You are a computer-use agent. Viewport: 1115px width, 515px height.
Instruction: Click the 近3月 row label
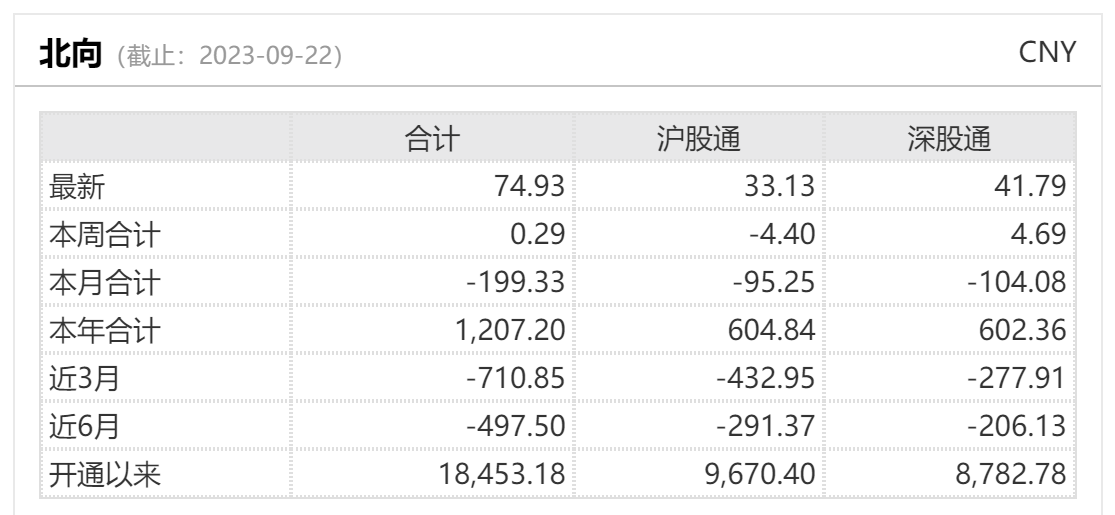[x=84, y=380]
